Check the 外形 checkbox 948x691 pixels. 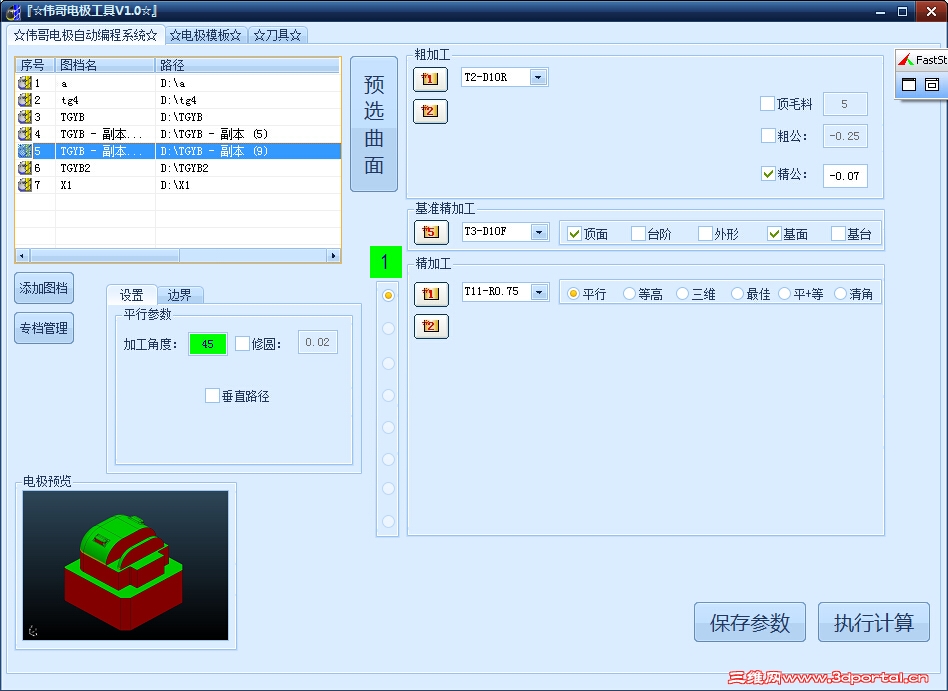pyautogui.click(x=705, y=233)
